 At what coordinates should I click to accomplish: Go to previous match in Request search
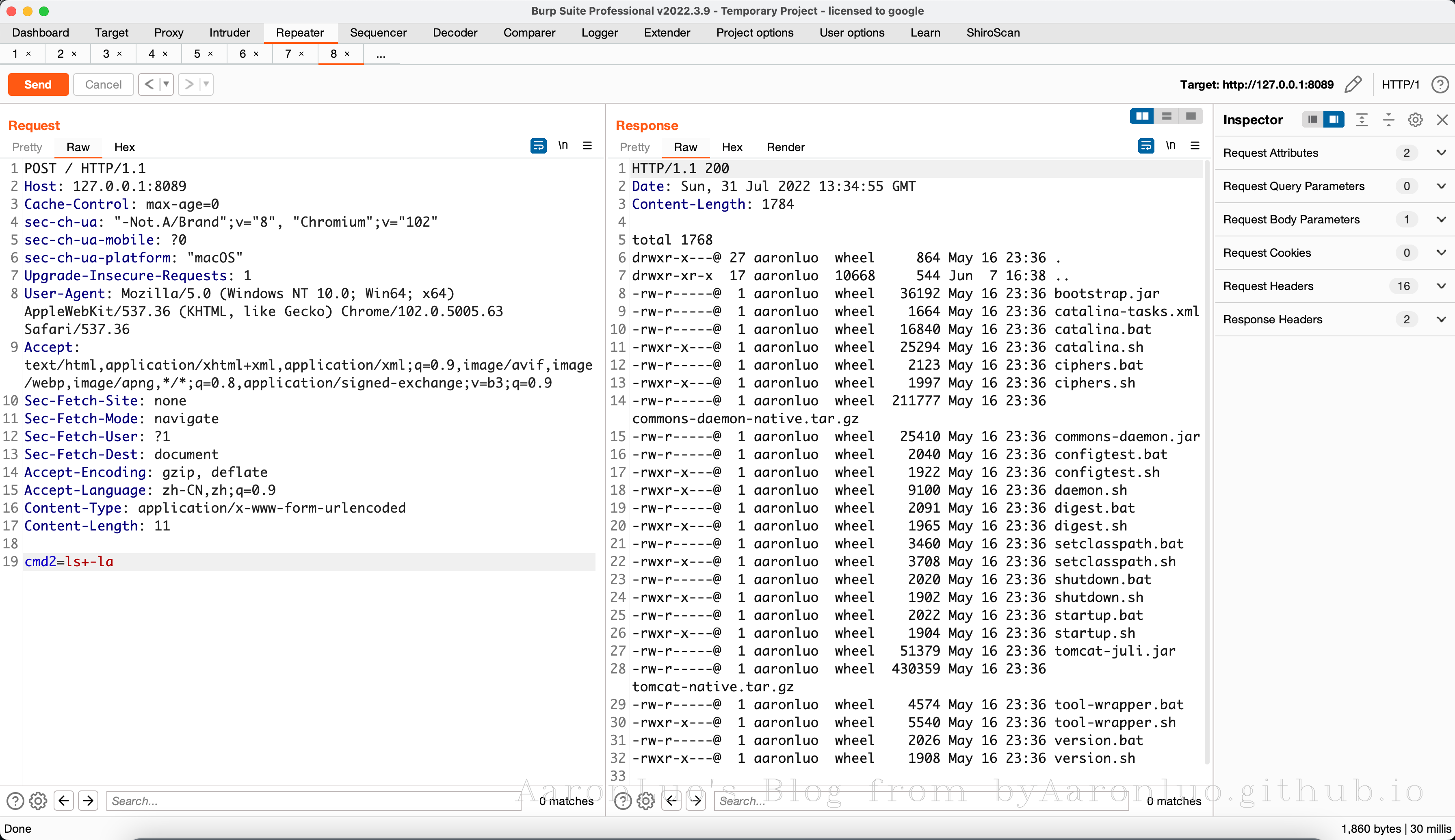(x=64, y=801)
